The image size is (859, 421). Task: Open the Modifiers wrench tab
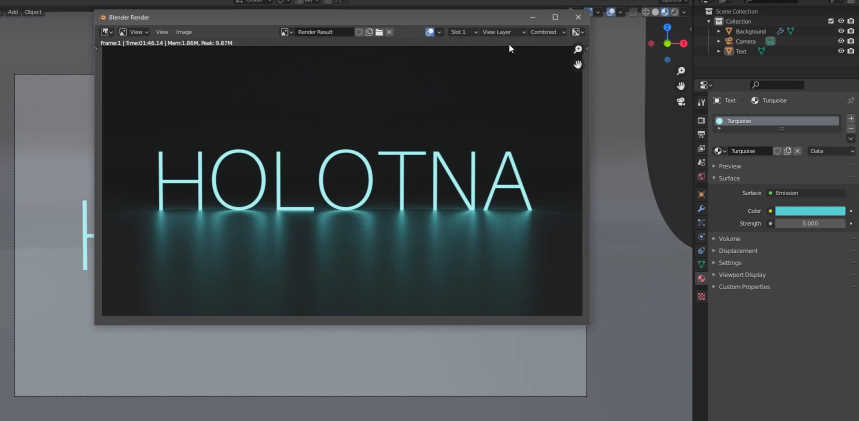pyautogui.click(x=701, y=209)
